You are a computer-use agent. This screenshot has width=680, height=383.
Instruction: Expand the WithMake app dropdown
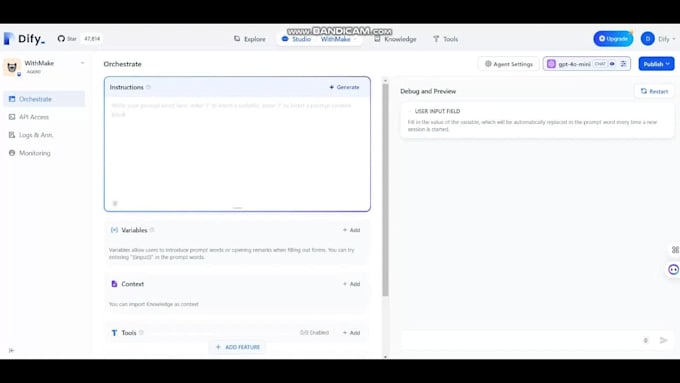click(339, 39)
